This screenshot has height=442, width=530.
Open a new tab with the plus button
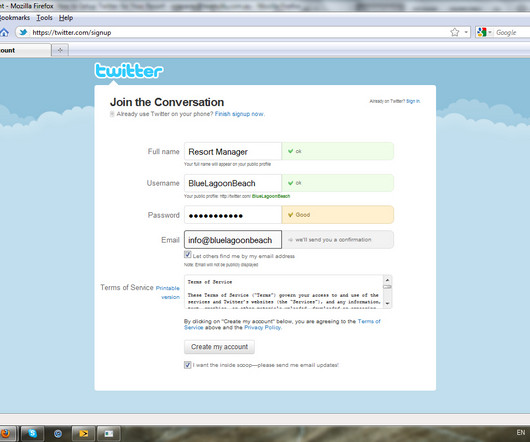pos(60,50)
